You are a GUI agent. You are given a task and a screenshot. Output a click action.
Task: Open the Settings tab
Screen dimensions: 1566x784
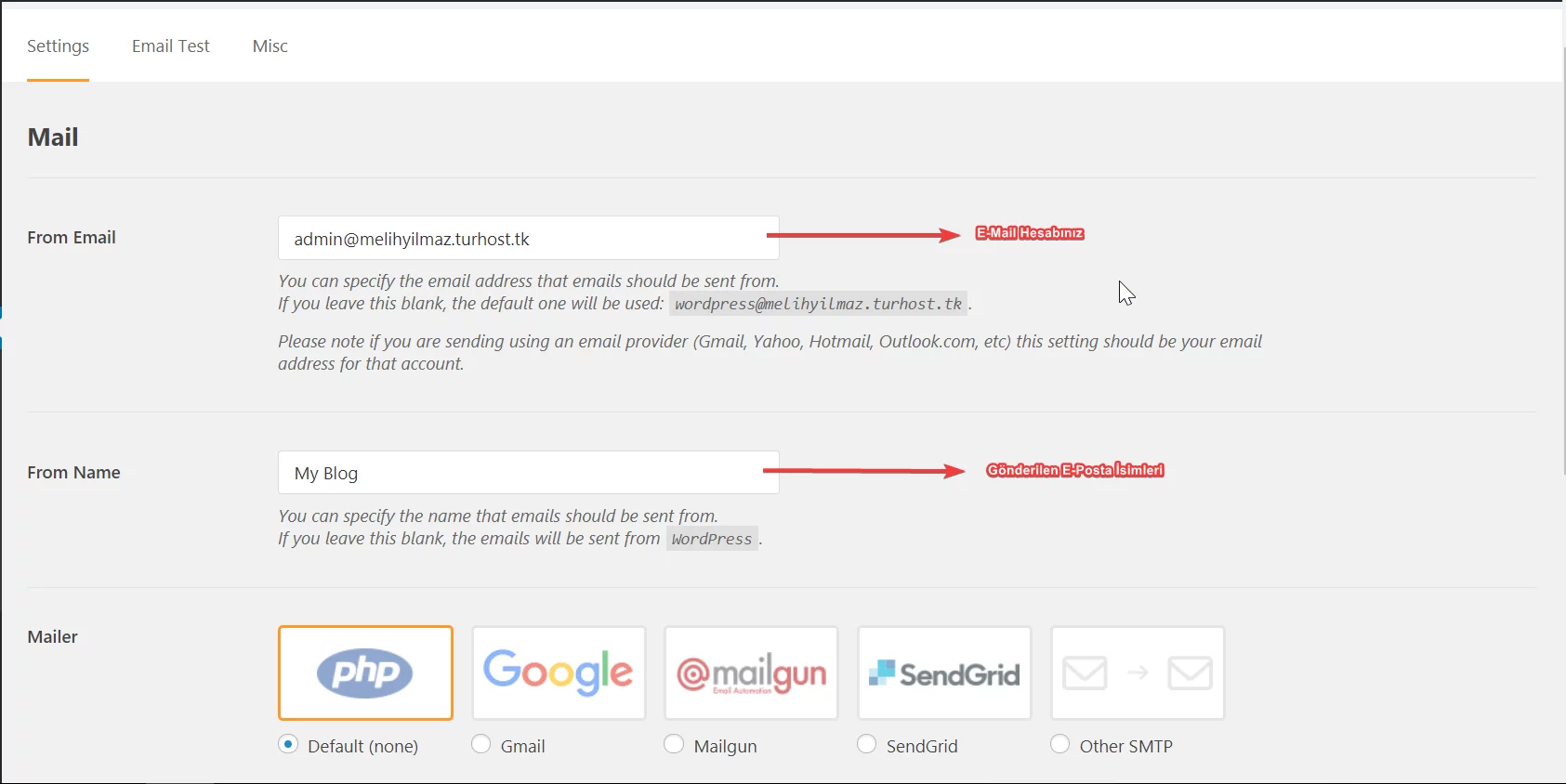58,46
